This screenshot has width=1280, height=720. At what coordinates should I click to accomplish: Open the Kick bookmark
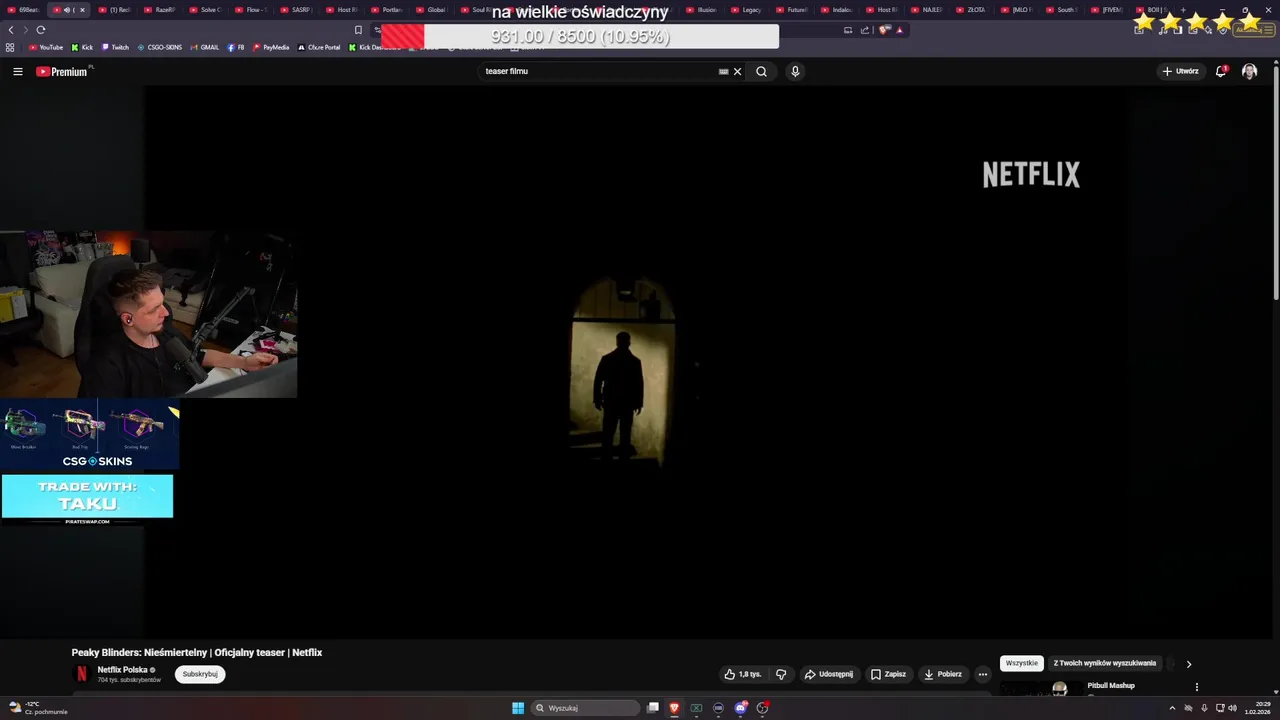click(x=82, y=47)
